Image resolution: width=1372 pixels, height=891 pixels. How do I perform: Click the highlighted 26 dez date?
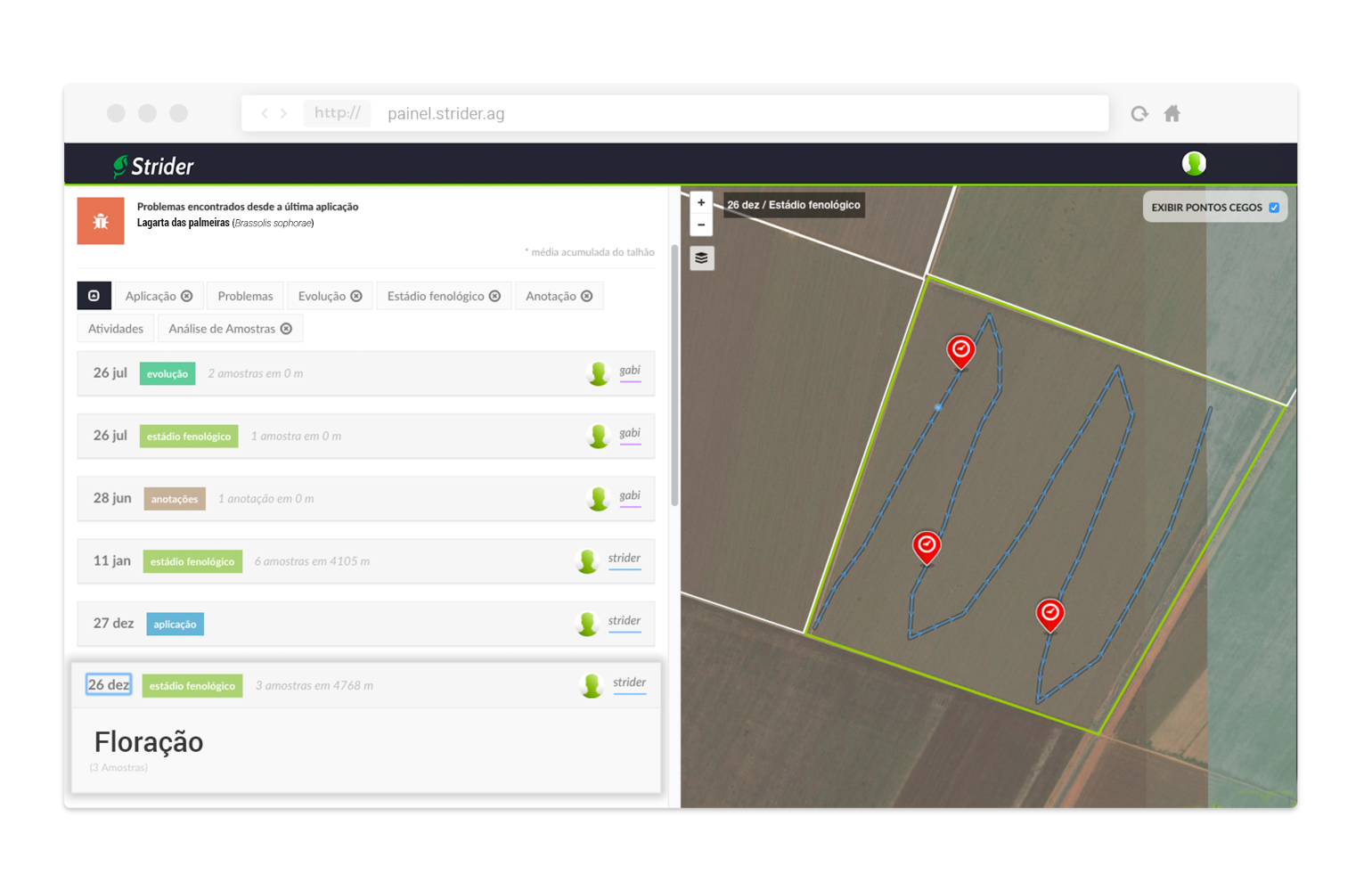[x=109, y=684]
